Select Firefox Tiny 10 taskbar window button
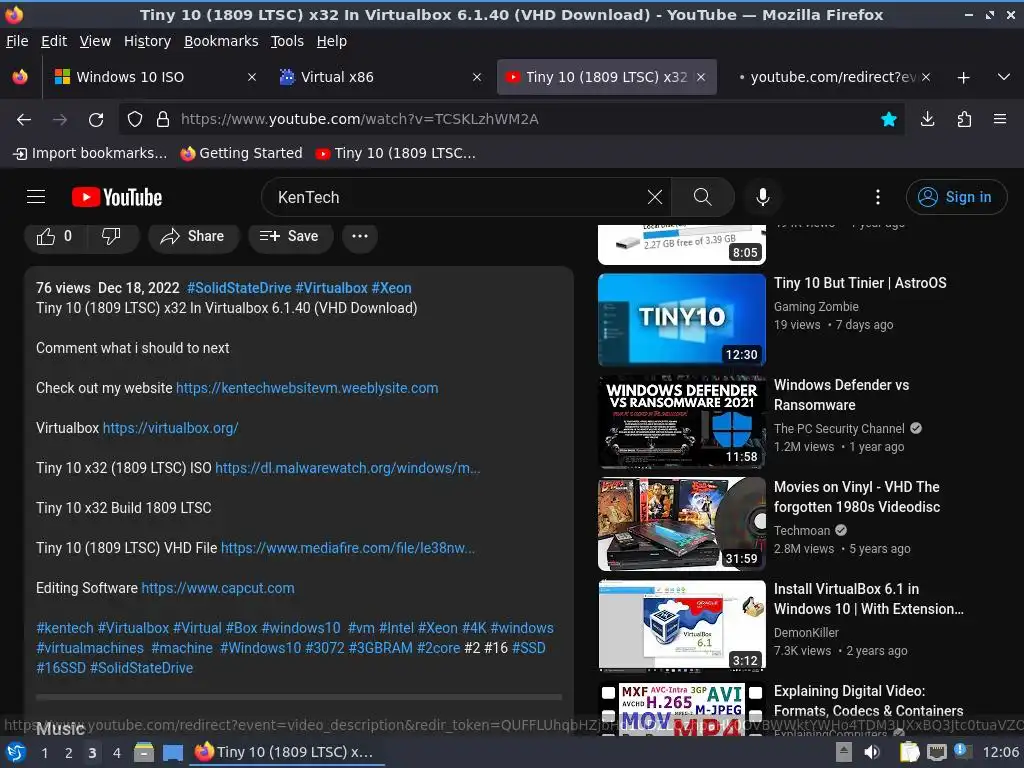Image resolution: width=1024 pixels, height=768 pixels. (286, 752)
